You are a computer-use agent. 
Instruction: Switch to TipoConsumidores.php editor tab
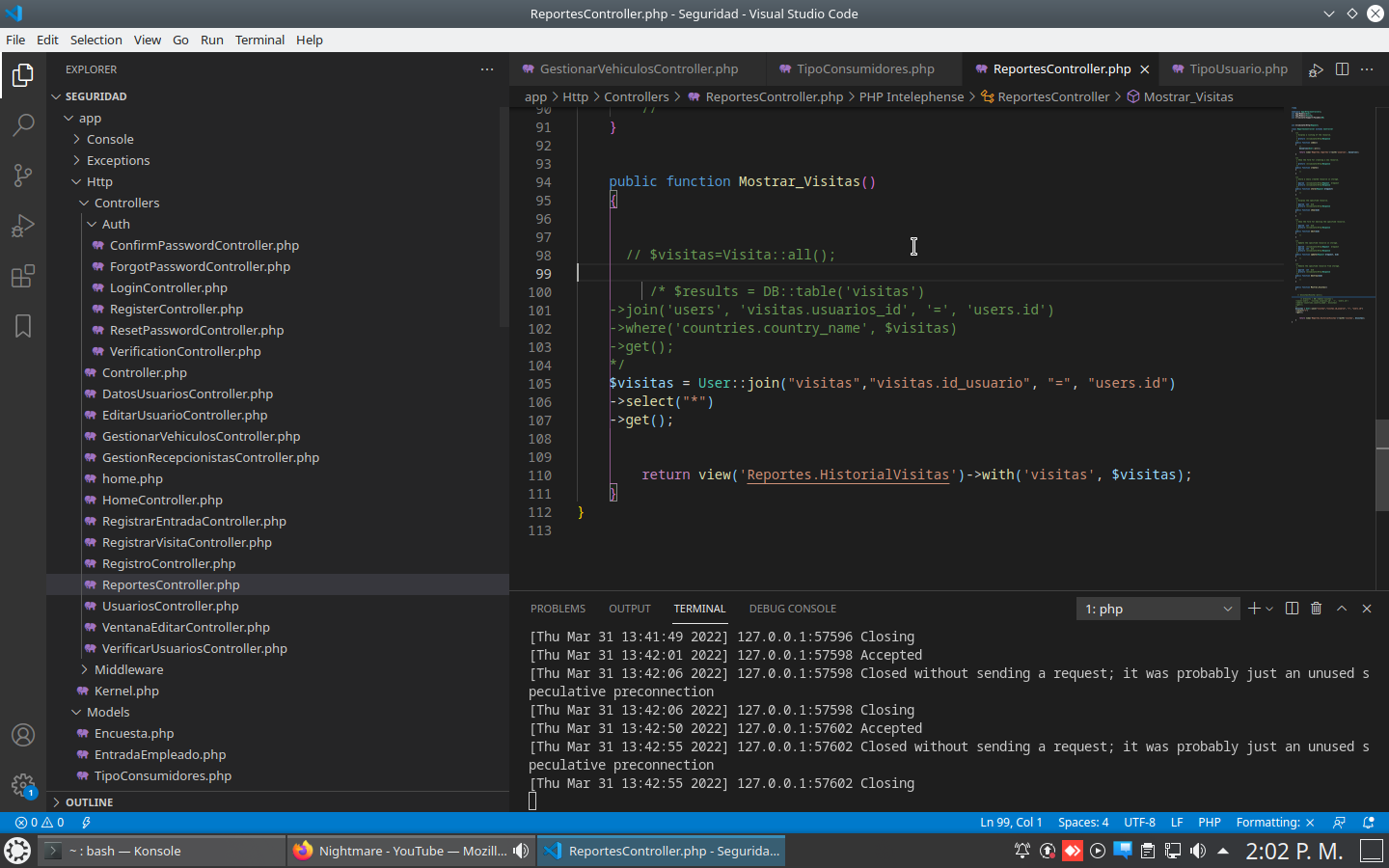pos(865,69)
